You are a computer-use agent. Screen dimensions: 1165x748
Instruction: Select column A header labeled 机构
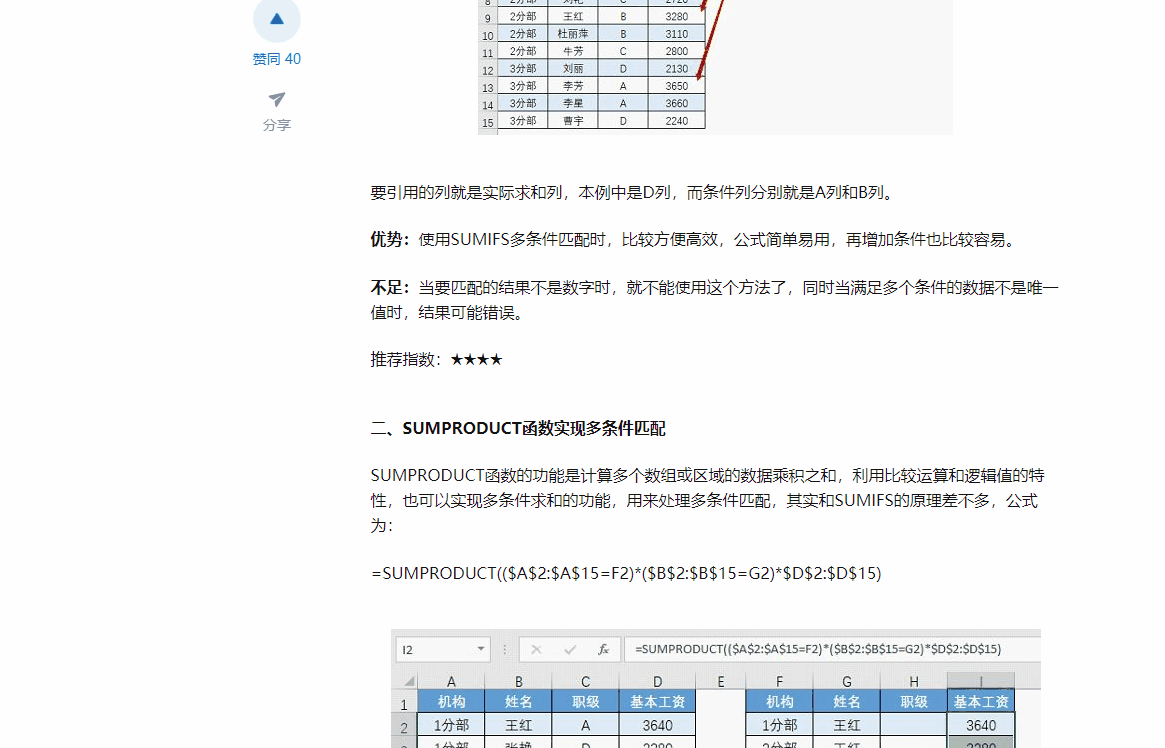pos(451,701)
